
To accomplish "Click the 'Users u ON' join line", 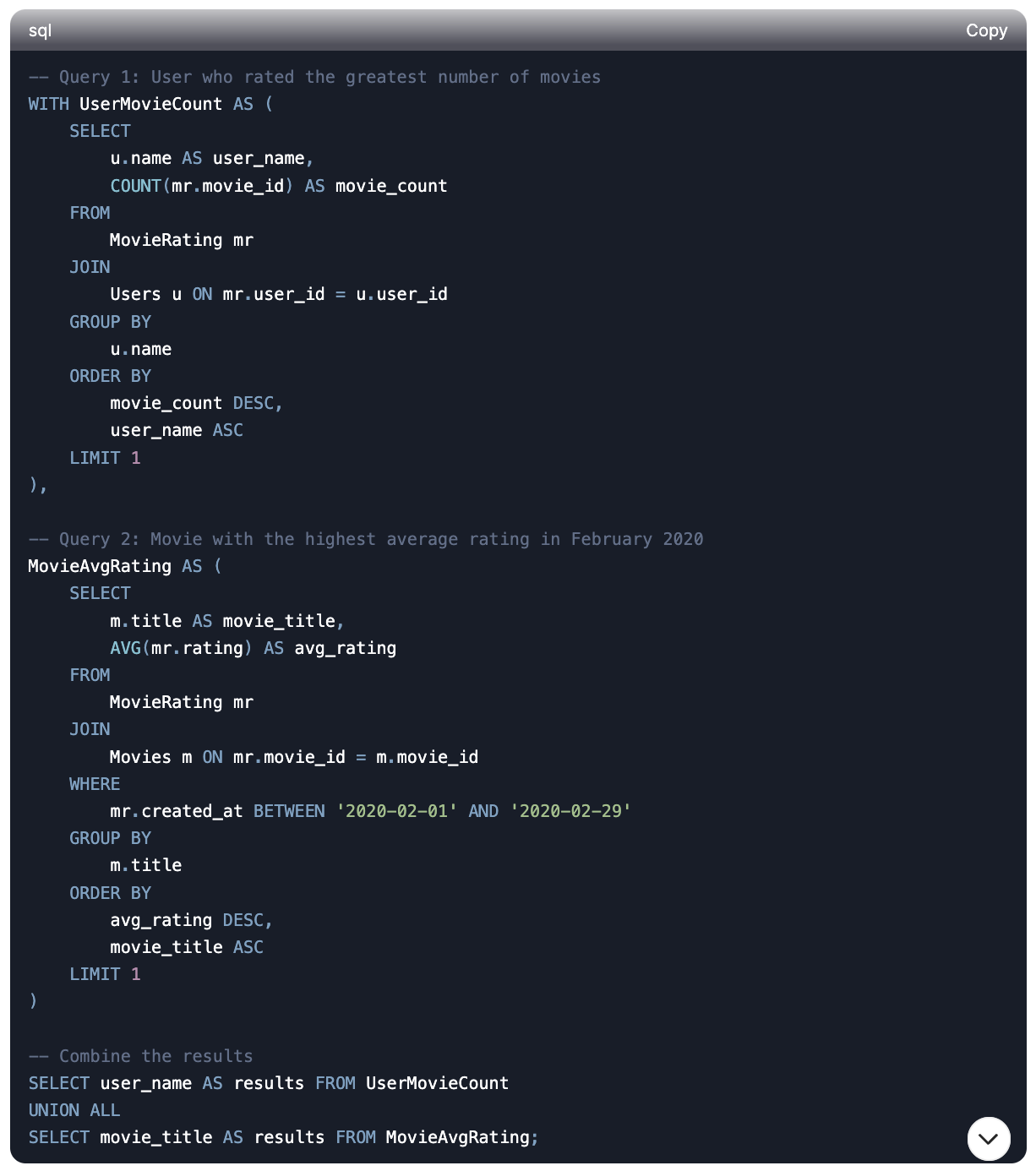I will (x=279, y=294).
